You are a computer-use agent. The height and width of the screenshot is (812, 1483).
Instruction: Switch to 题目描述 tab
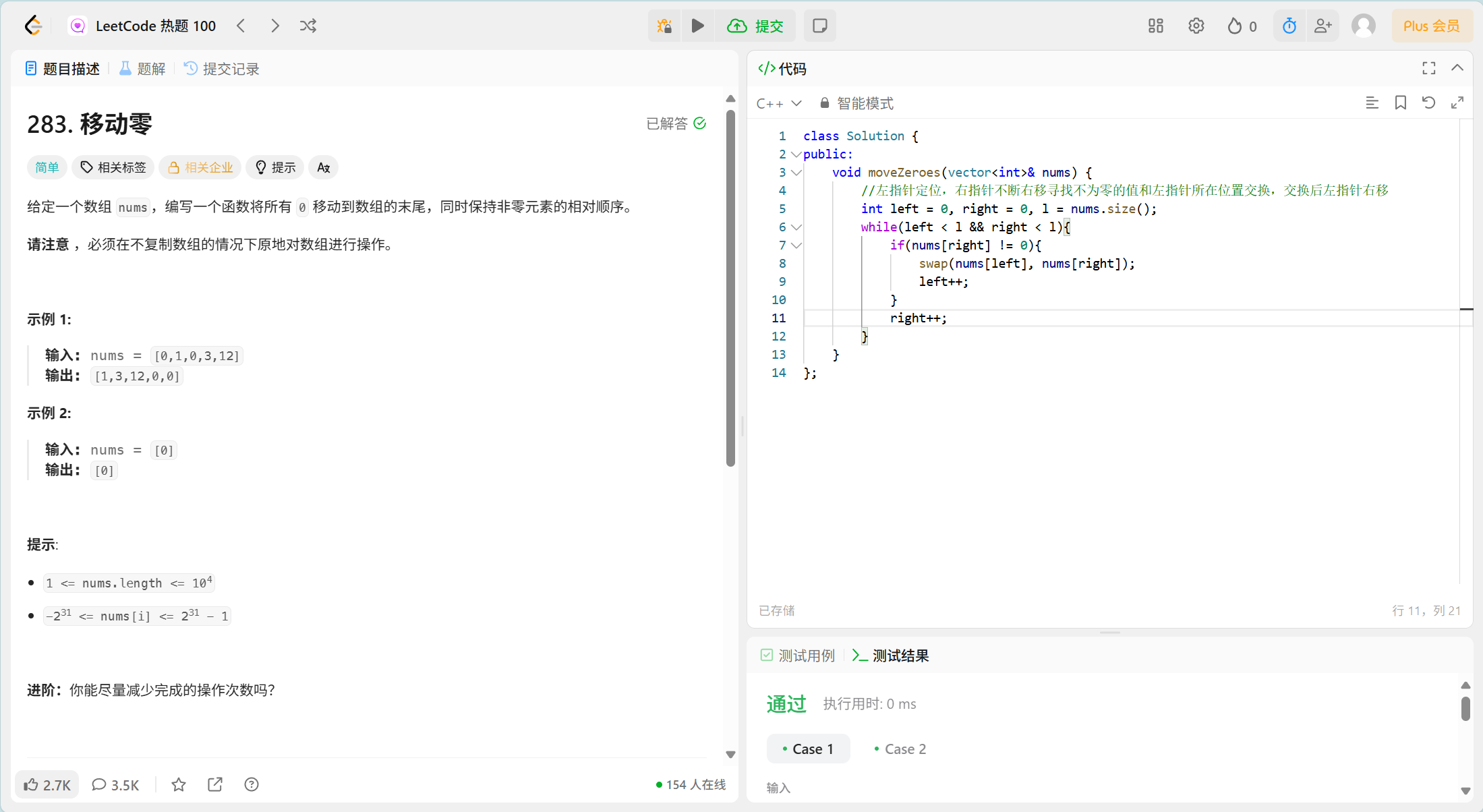tap(63, 69)
